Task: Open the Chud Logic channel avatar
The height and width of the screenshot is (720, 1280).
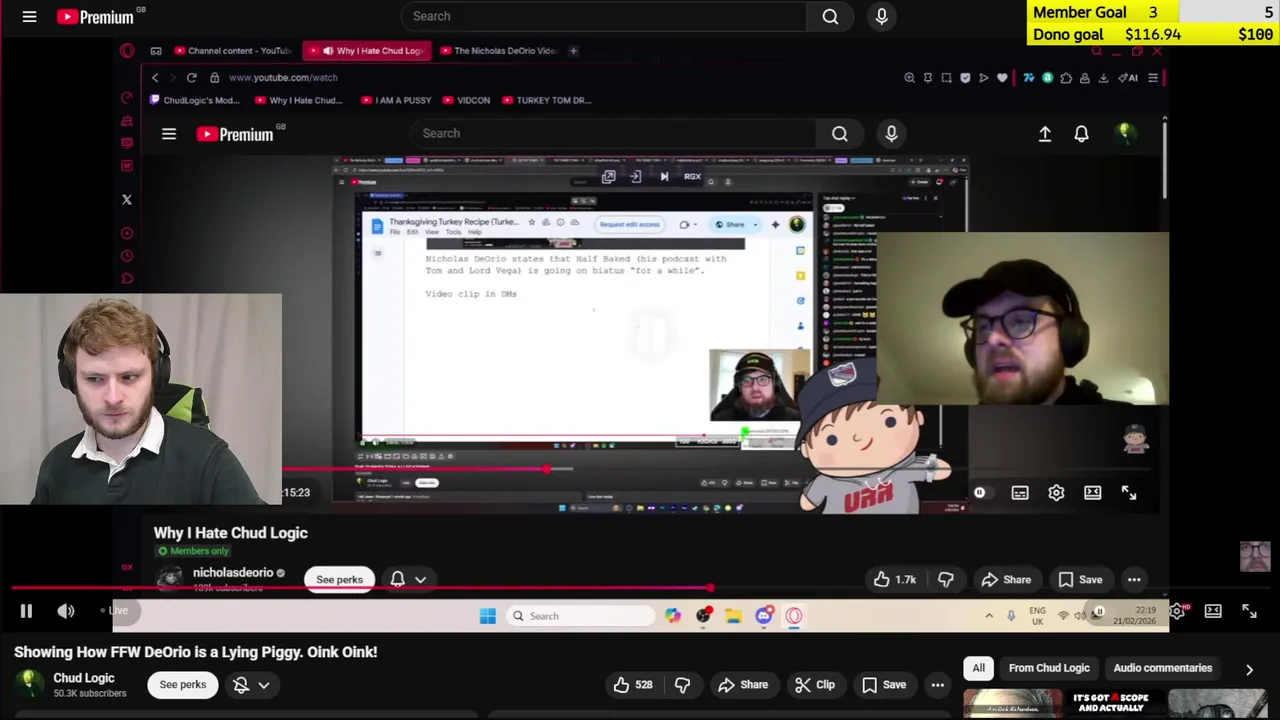Action: click(x=30, y=684)
